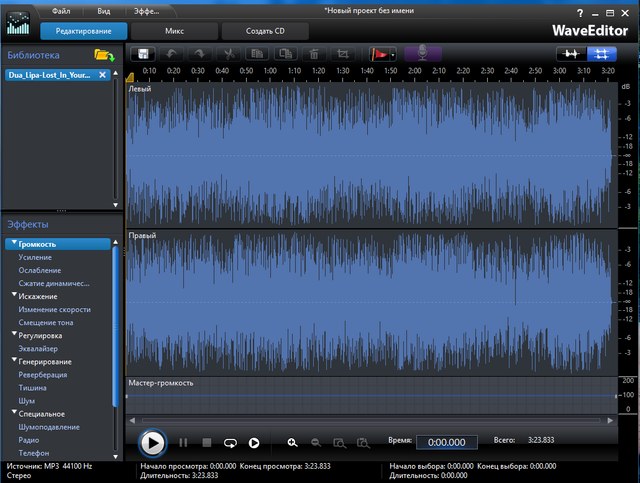Click the purple microphone record icon
The image size is (640, 483).
(421, 54)
